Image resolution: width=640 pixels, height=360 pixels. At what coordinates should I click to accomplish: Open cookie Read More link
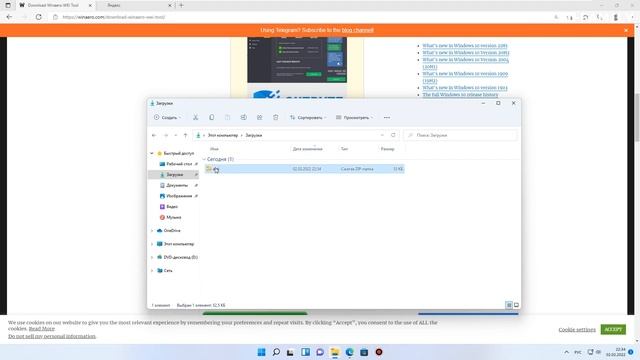(x=42, y=329)
